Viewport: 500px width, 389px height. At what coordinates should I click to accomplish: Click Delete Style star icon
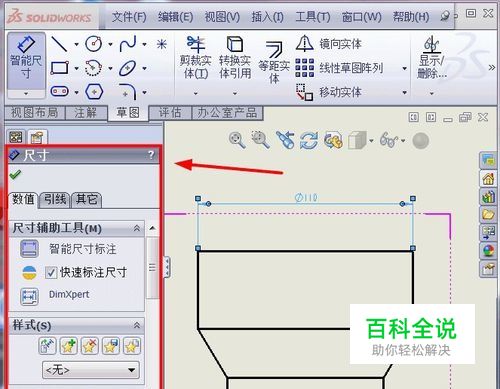(x=89, y=346)
